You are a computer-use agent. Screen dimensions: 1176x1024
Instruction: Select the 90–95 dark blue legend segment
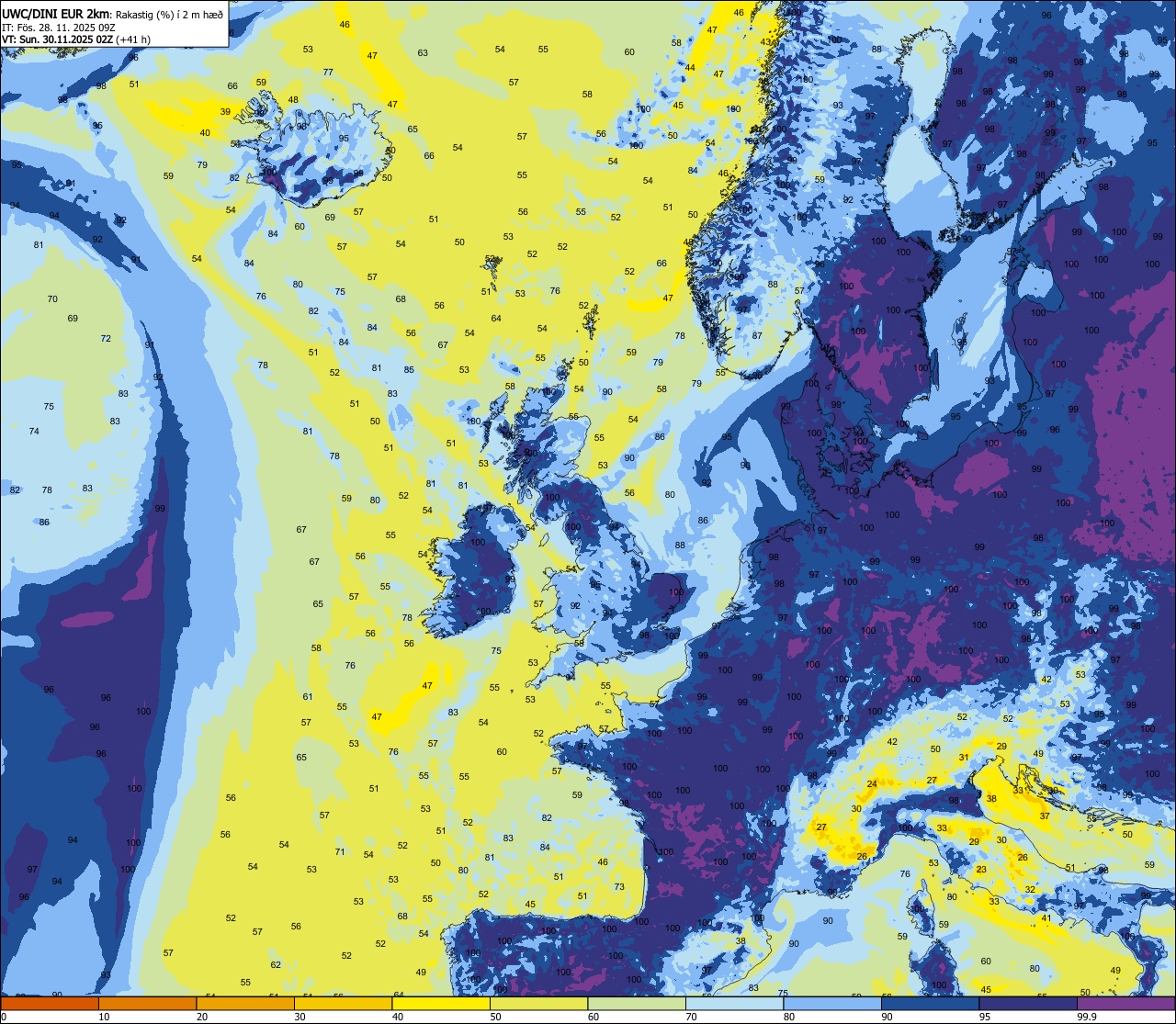click(931, 1003)
